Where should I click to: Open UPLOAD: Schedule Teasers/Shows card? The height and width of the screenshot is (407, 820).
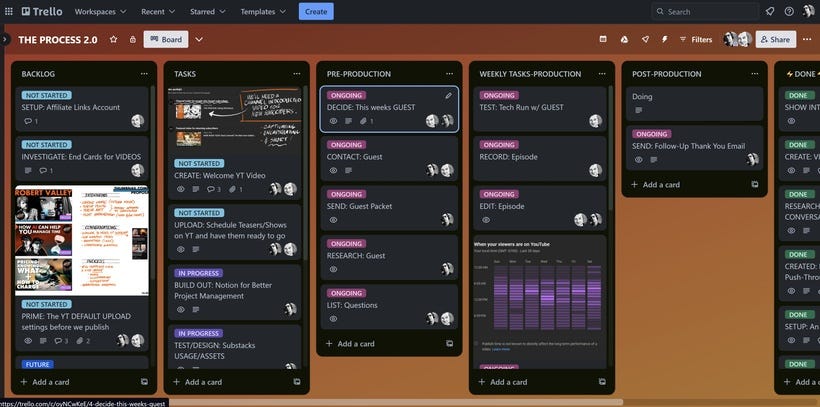234,231
